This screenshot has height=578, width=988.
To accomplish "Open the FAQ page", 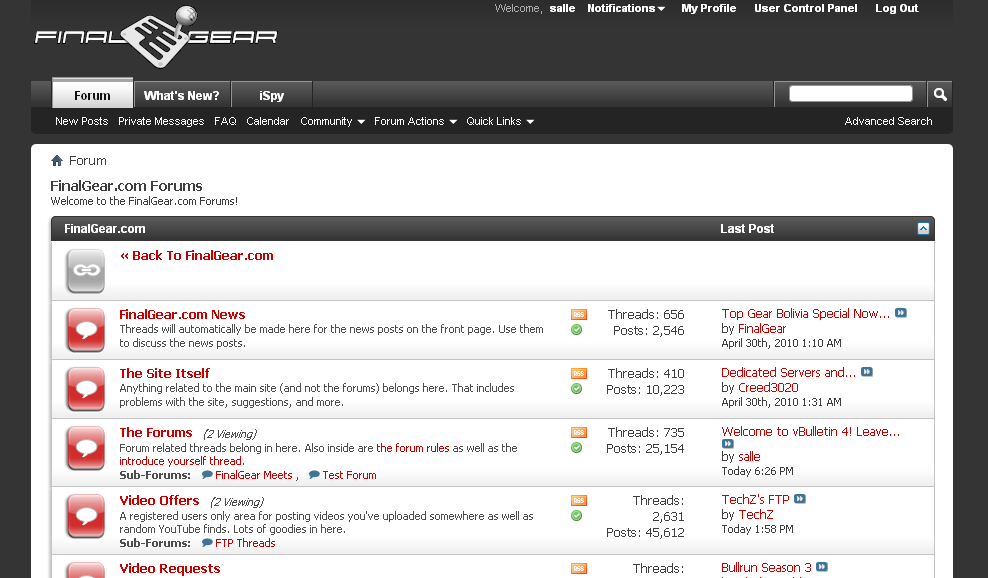I will coord(225,121).
